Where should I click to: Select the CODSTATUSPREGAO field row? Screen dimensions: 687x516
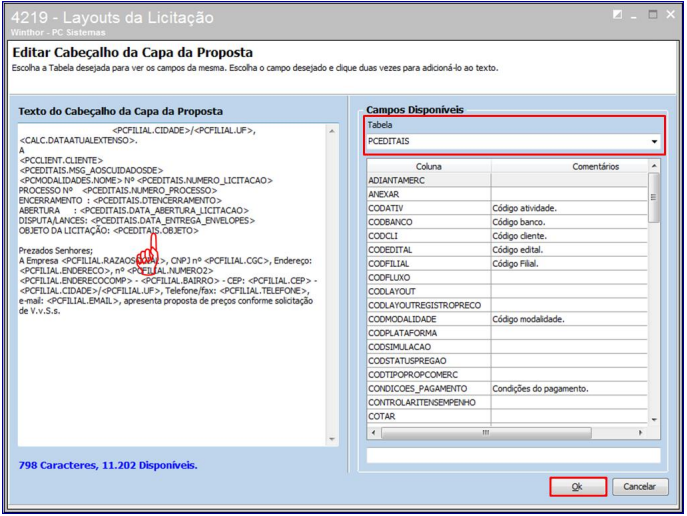[507, 360]
